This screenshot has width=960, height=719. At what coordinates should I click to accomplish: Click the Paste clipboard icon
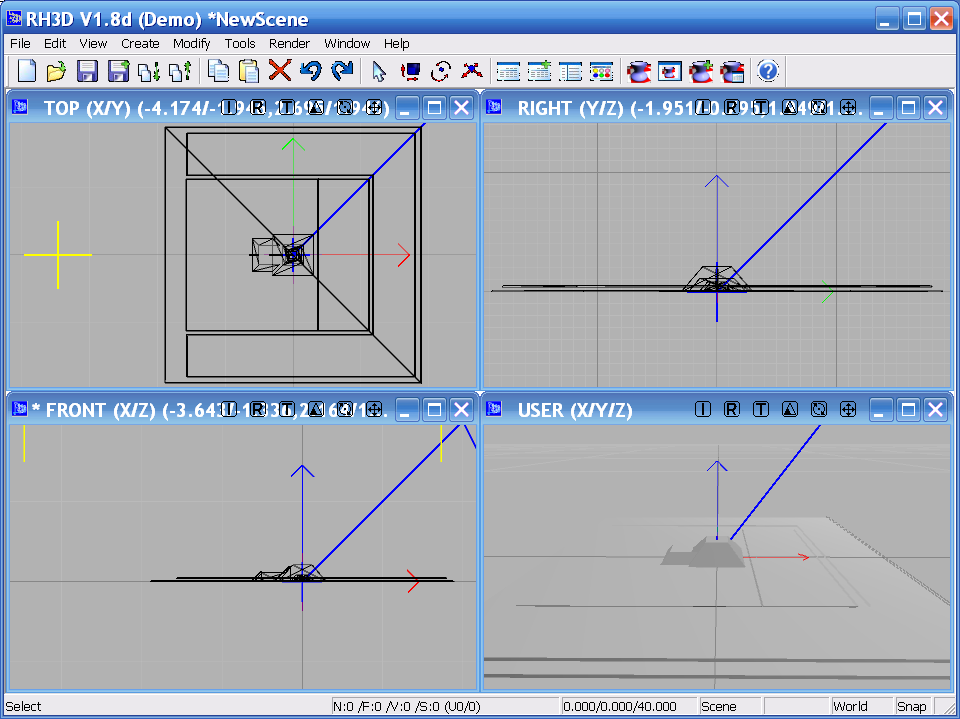pos(249,71)
